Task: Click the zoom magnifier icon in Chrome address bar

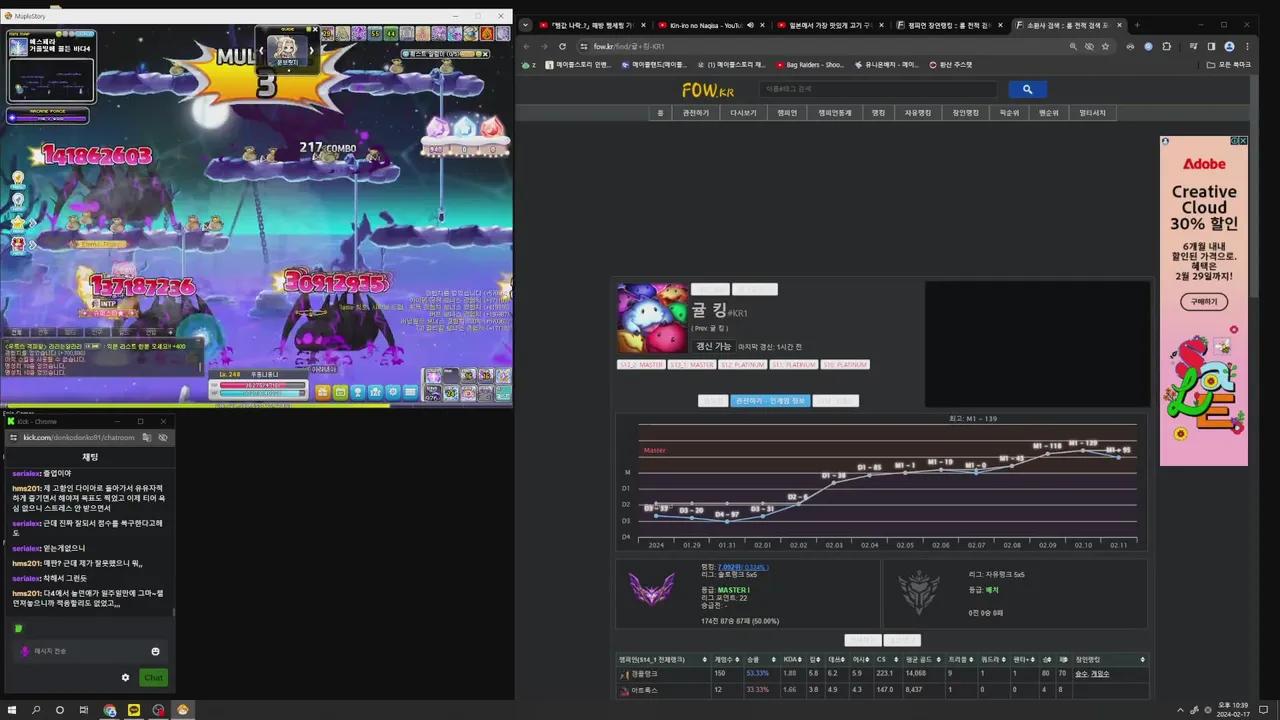Action: [x=1073, y=46]
